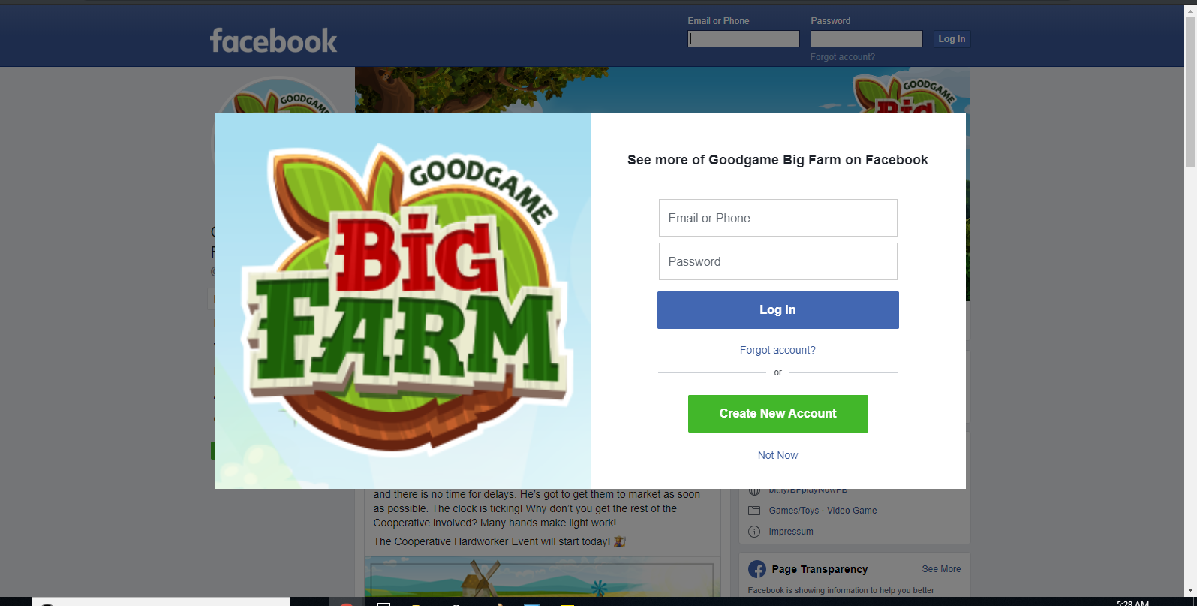Click the Facebook logo in header
1200x610 pixels.
(273, 41)
